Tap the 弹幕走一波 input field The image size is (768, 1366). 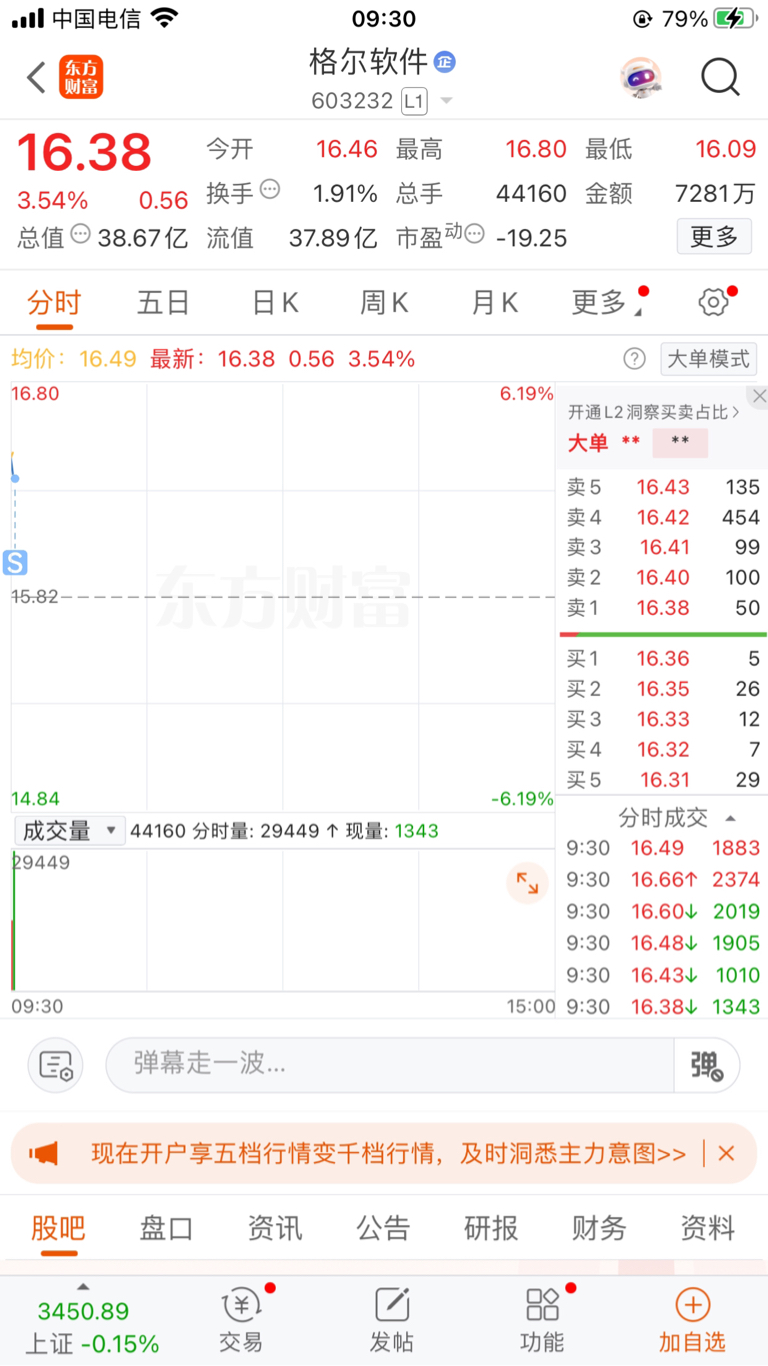pyautogui.click(x=390, y=1064)
